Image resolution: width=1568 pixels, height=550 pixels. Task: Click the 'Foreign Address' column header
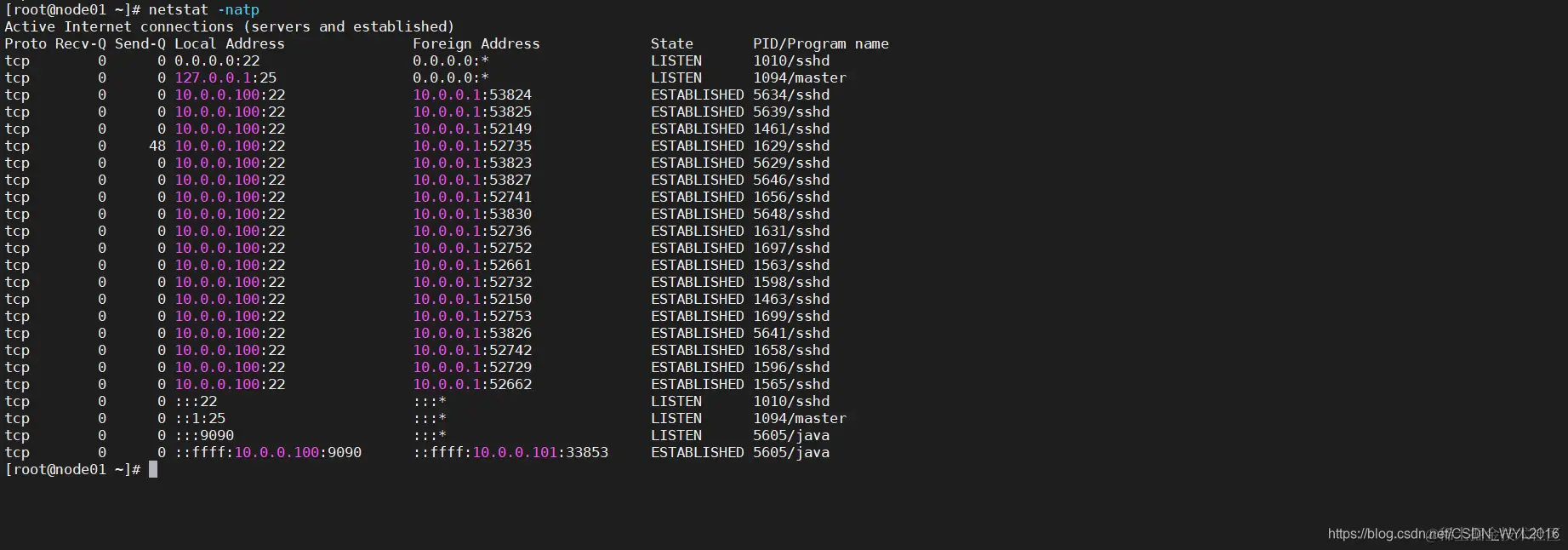476,43
